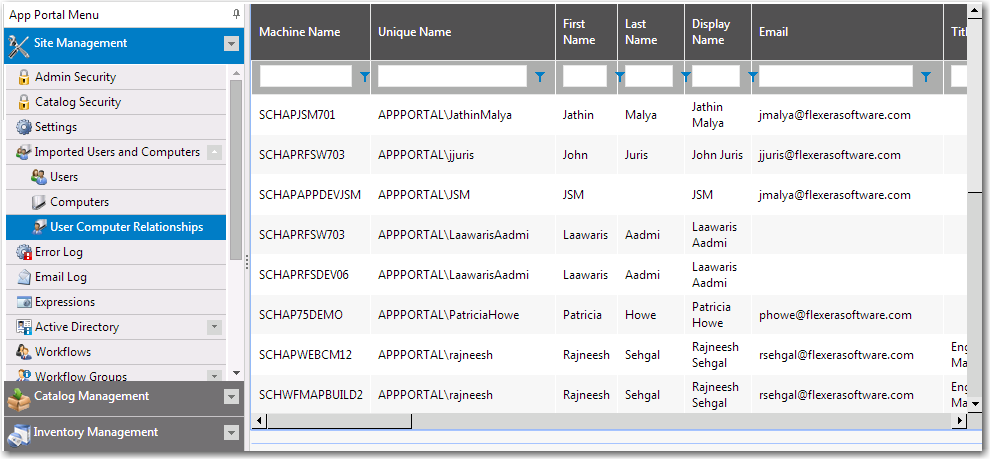The image size is (990, 459).
Task: Click filter icon for Machine Name column
Action: click(x=363, y=76)
